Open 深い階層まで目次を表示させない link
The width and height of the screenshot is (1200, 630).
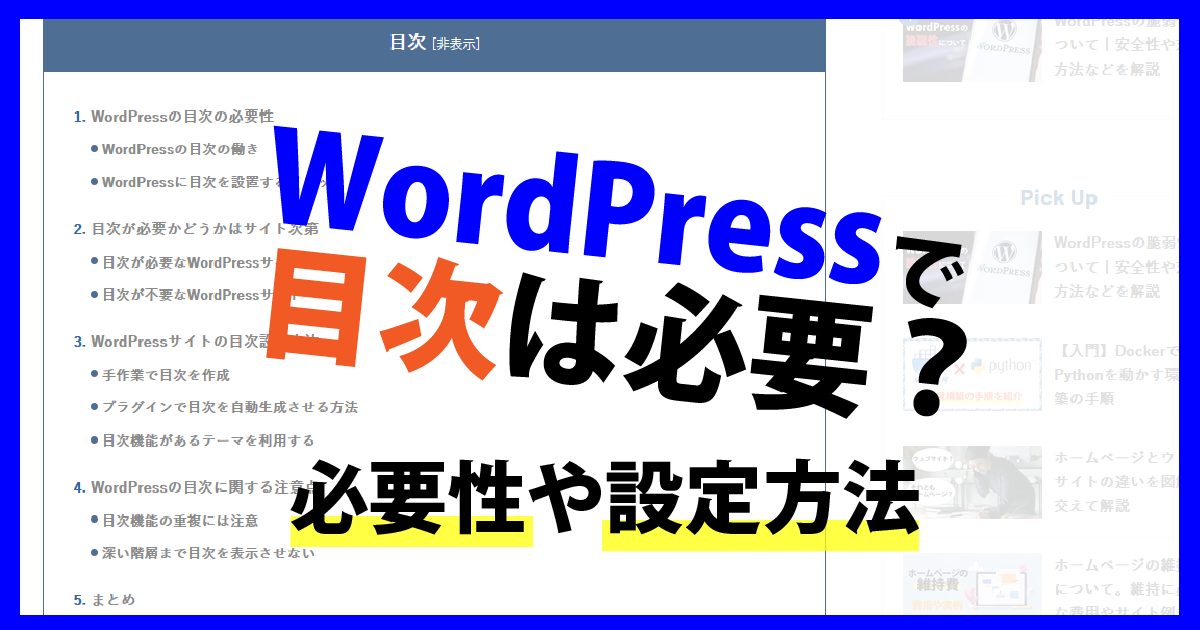pyautogui.click(x=207, y=553)
